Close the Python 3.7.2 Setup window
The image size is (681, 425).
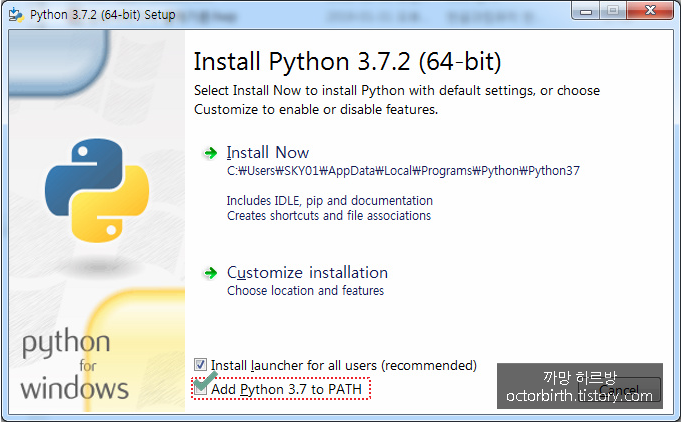[650, 11]
